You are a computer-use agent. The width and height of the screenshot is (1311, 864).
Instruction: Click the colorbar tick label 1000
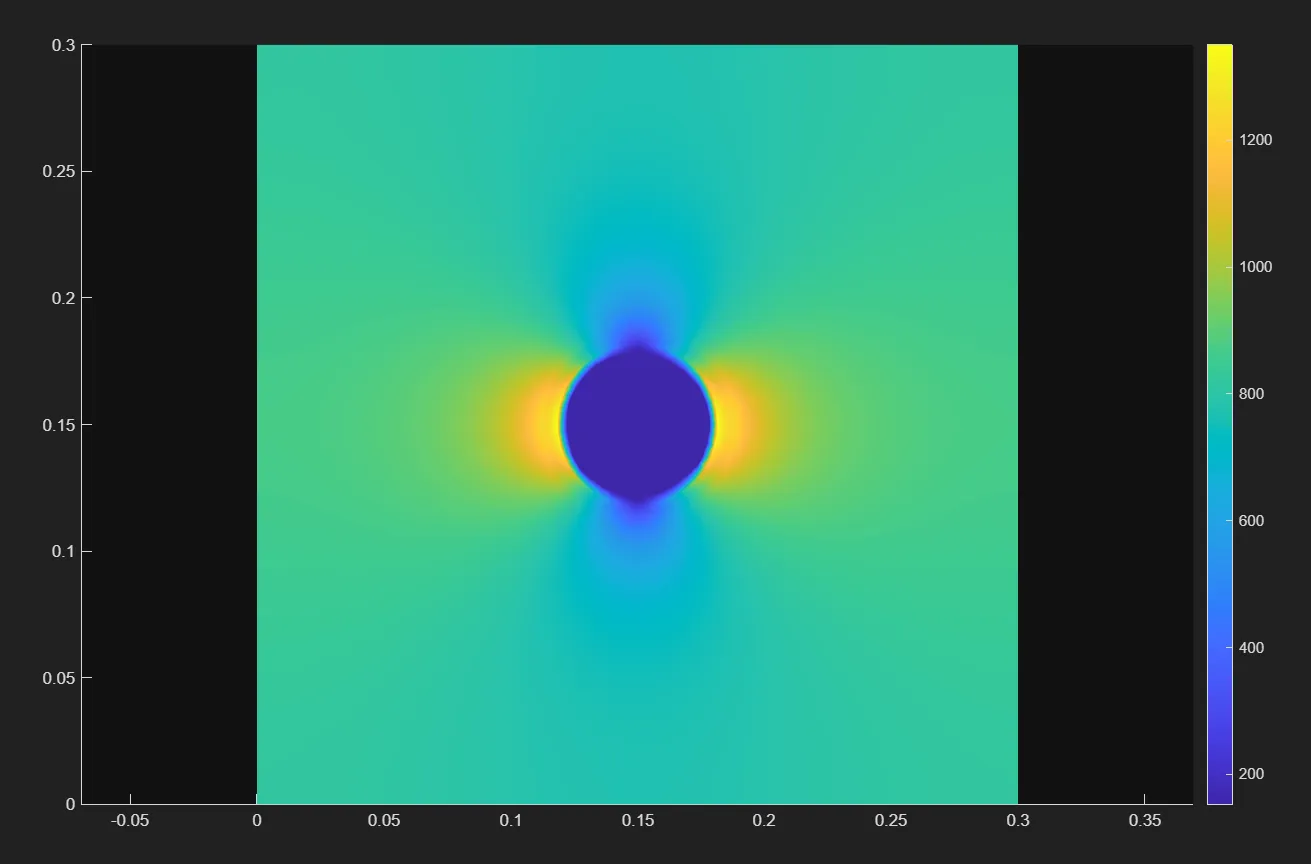1254,267
